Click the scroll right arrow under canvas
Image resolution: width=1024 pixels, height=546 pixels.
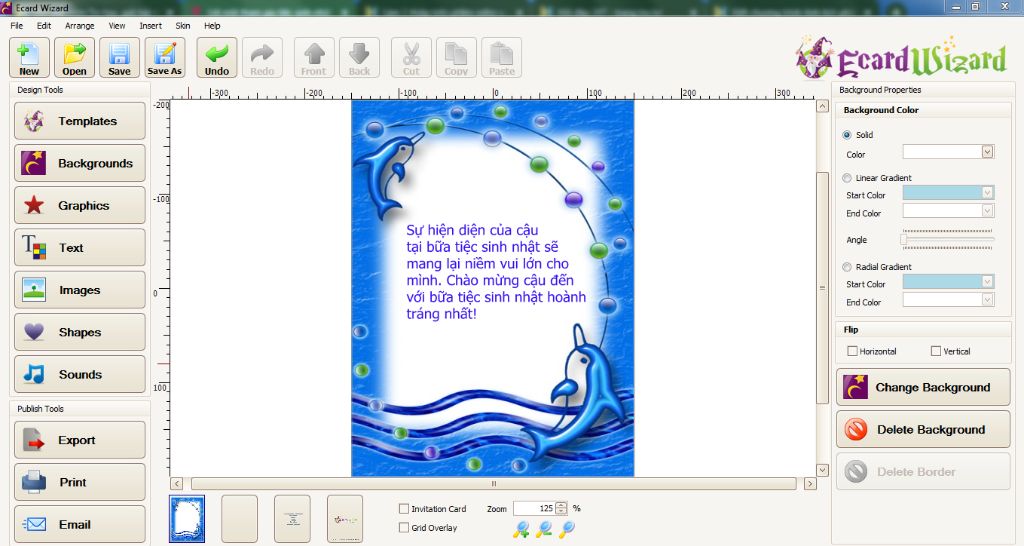(x=810, y=484)
